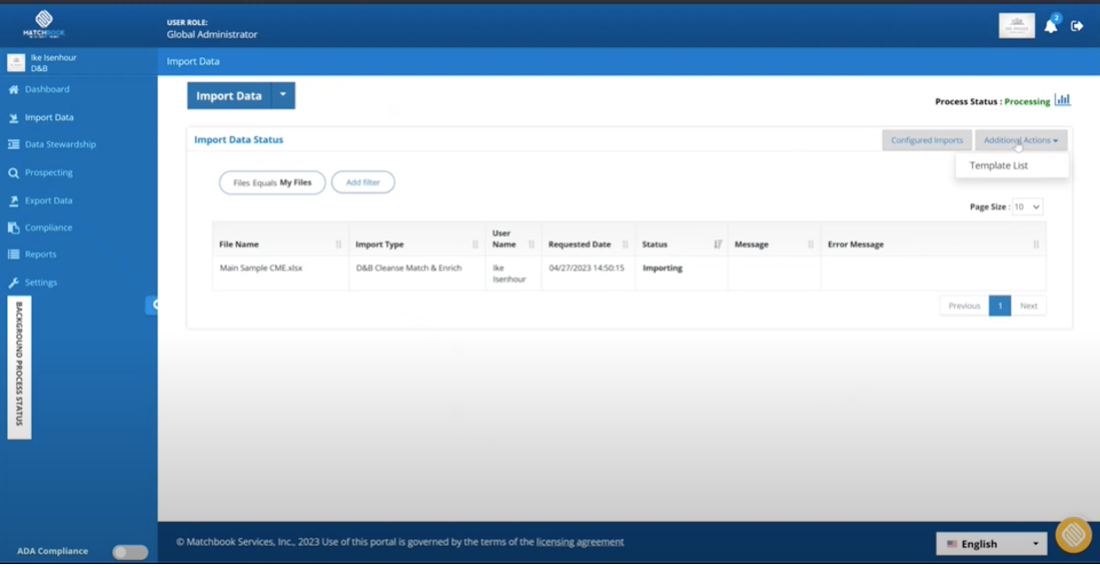Click the Ike Isenhour user avatar
Screen dimensions: 1100x568
[x=15, y=62]
